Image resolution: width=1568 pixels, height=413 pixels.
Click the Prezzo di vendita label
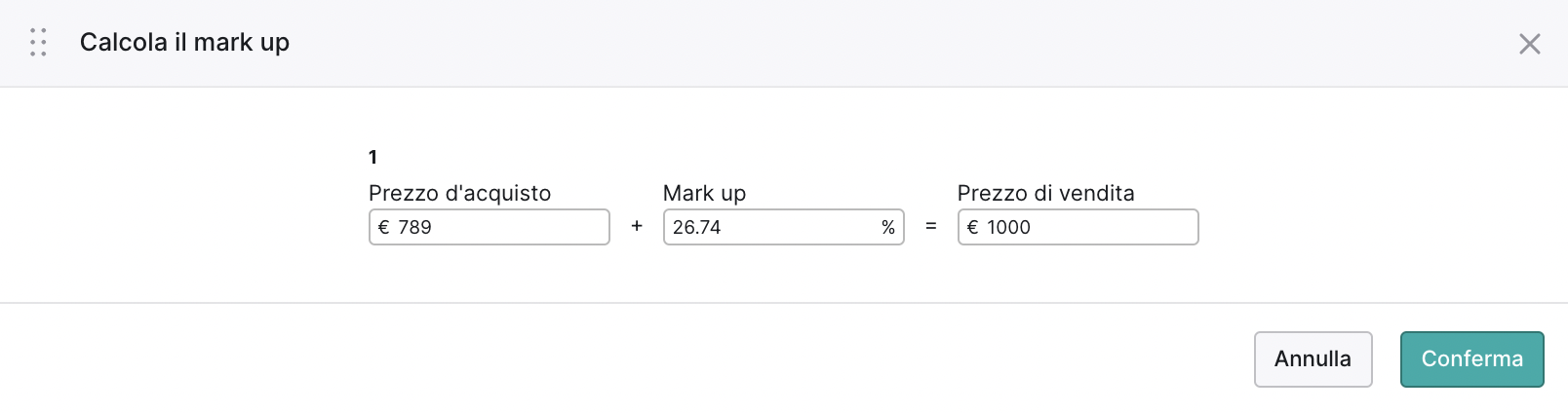point(1046,193)
